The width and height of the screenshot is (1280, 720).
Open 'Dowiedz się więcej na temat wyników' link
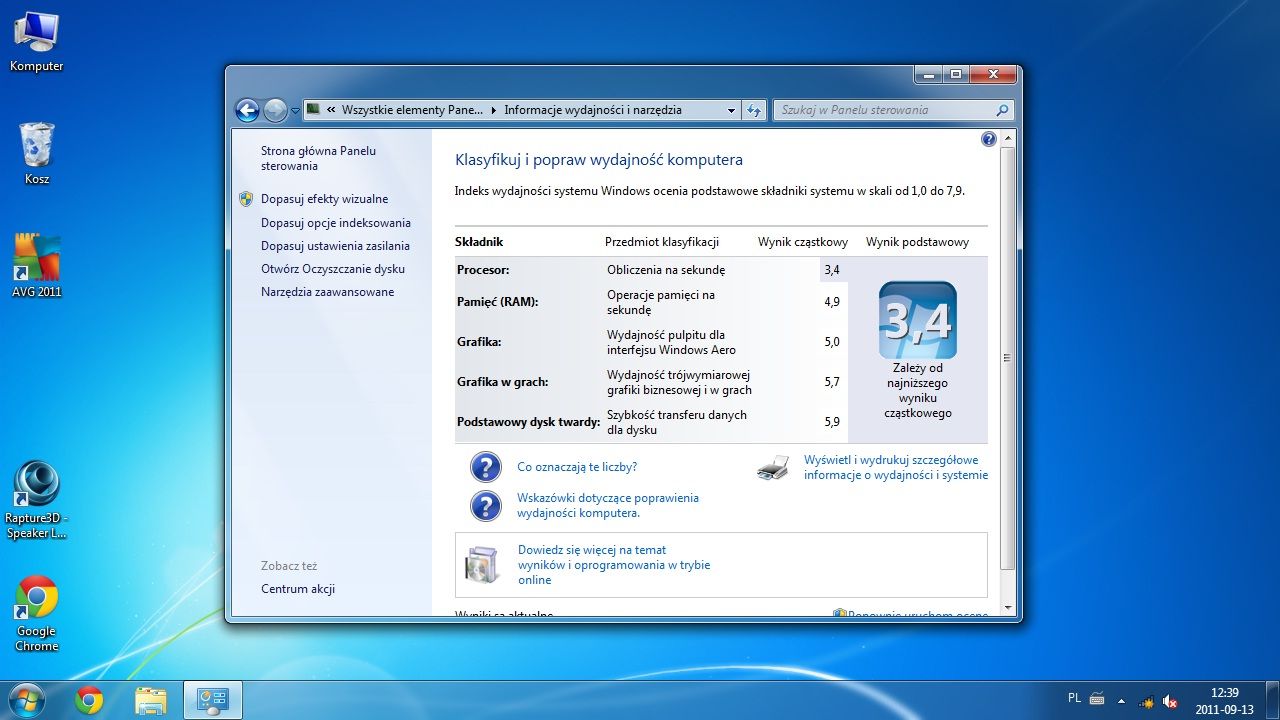(x=614, y=565)
